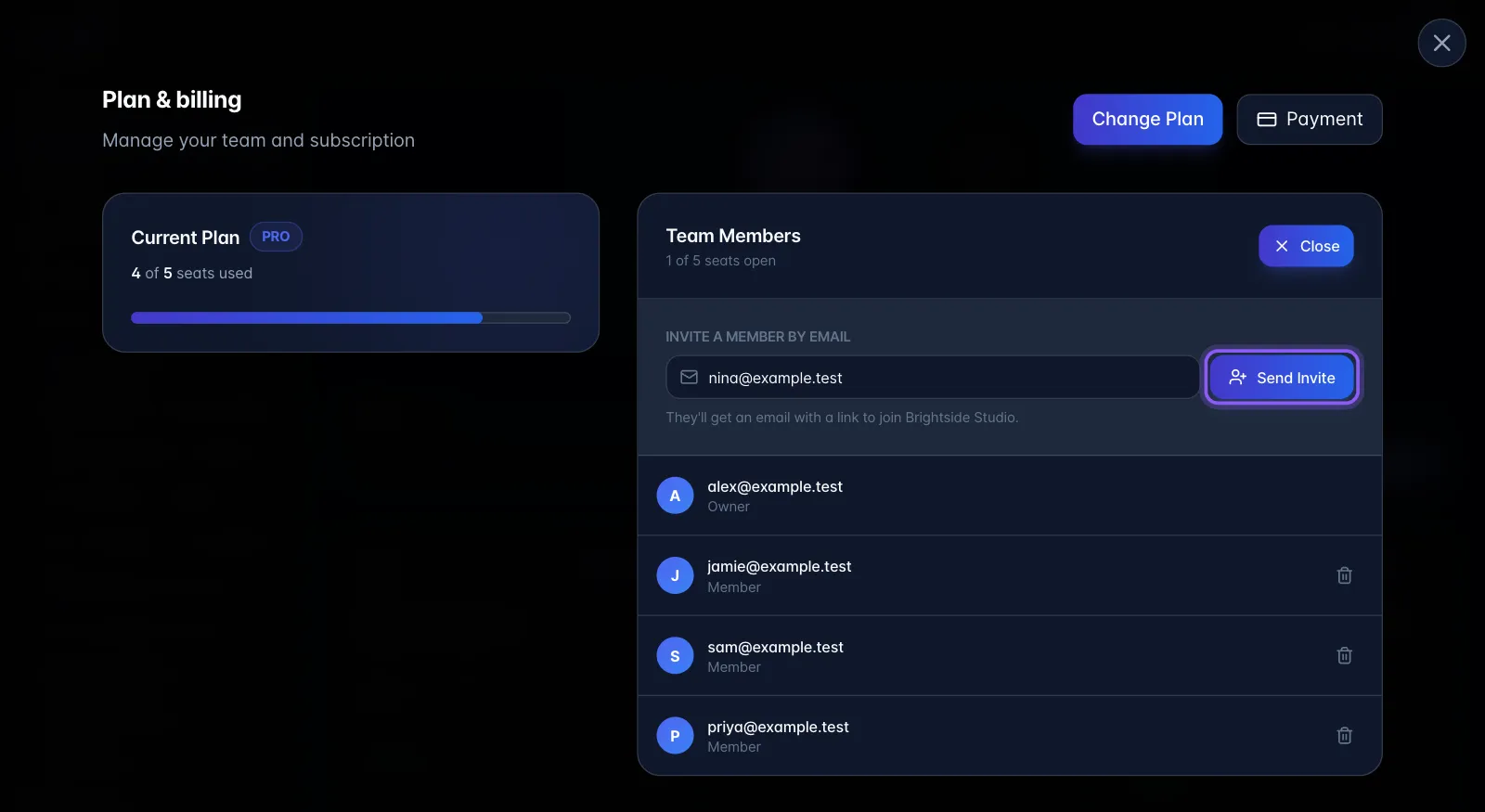
Task: Select jamie@example.test email text
Action: [x=780, y=566]
